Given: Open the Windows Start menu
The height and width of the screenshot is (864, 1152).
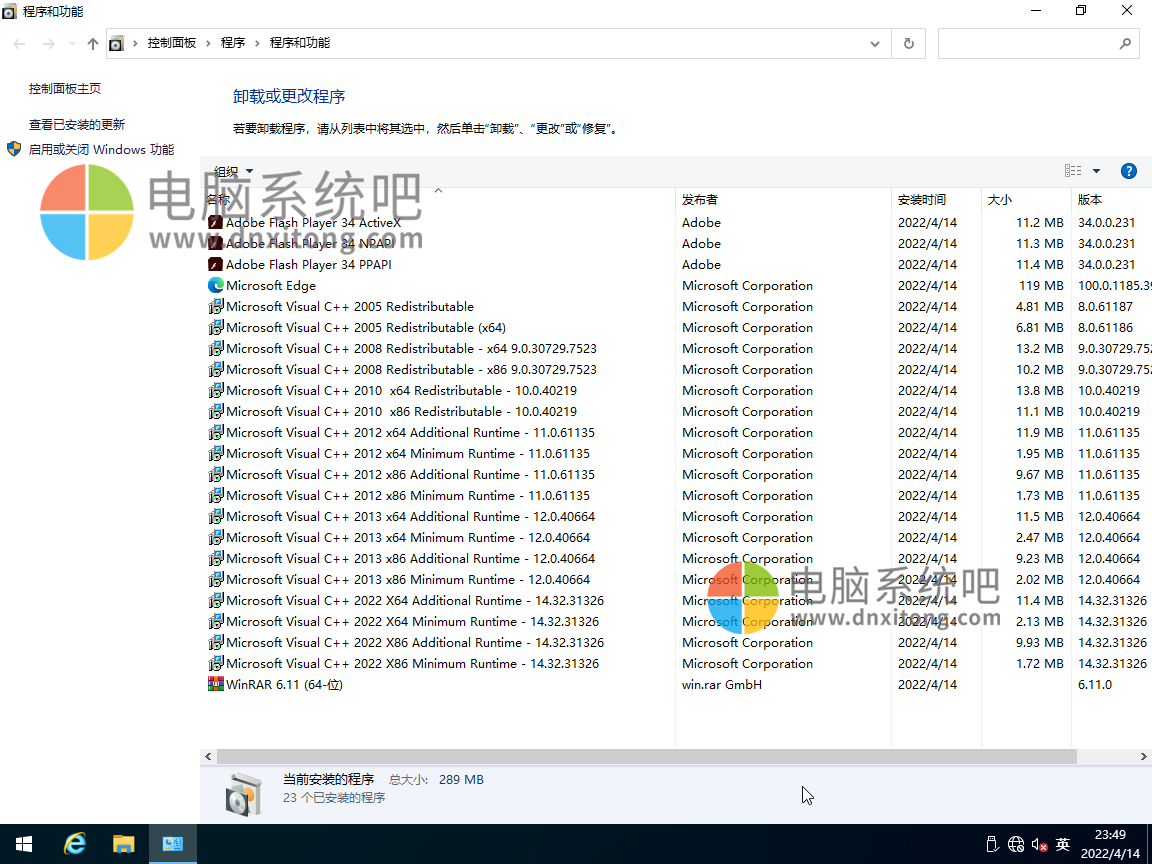Looking at the screenshot, I should [x=23, y=843].
